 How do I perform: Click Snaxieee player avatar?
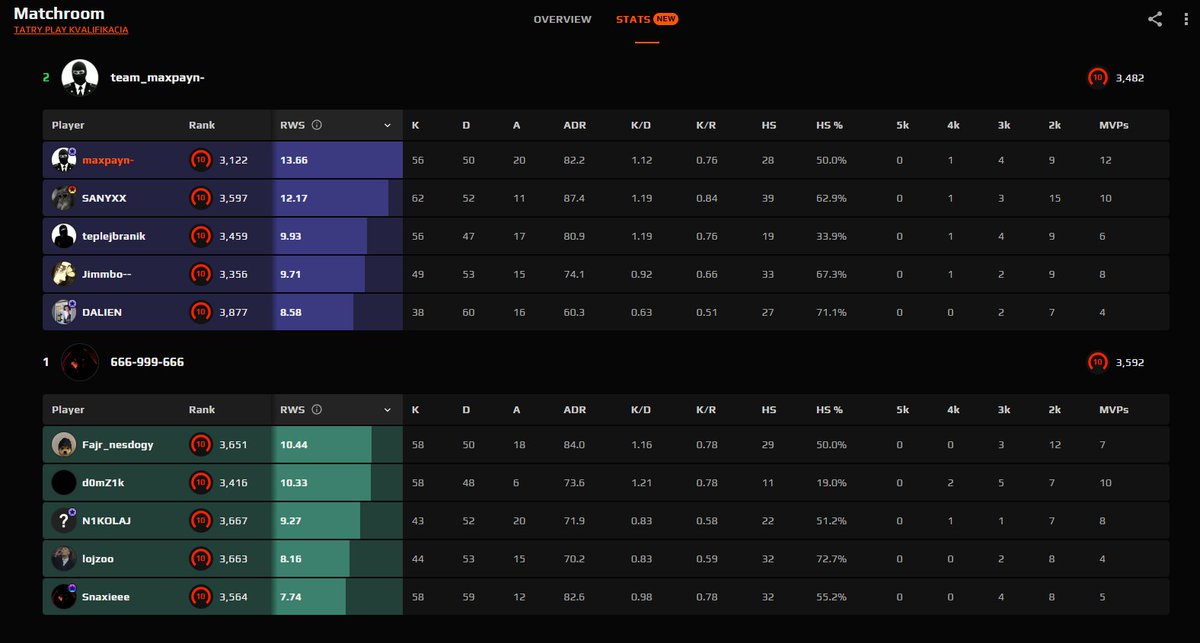64,596
